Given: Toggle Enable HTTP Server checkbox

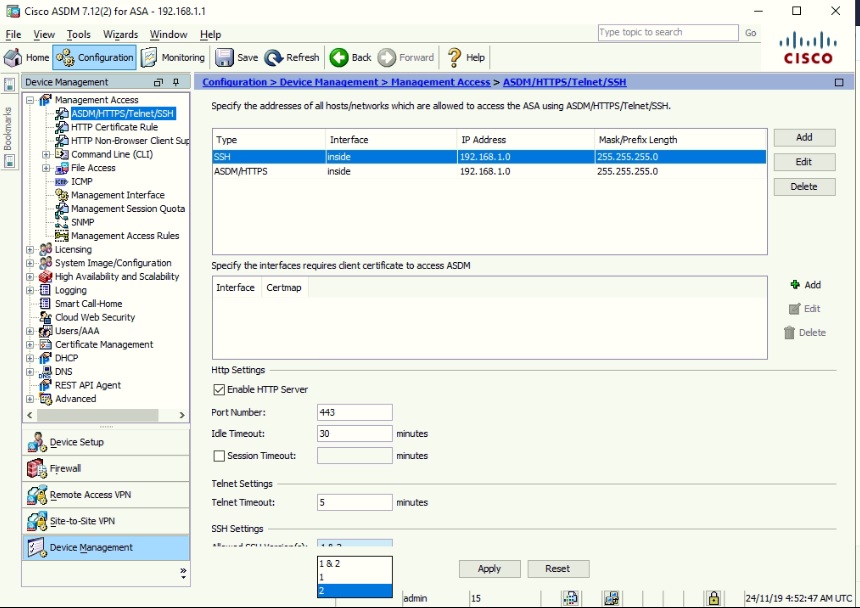Looking at the screenshot, I should pyautogui.click(x=219, y=390).
